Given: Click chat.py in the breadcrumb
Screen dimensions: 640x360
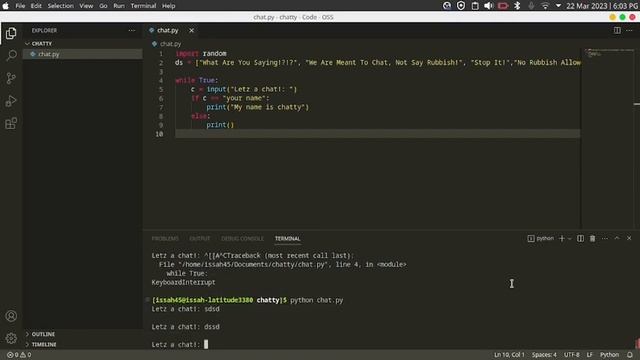Looking at the screenshot, I should (x=170, y=44).
